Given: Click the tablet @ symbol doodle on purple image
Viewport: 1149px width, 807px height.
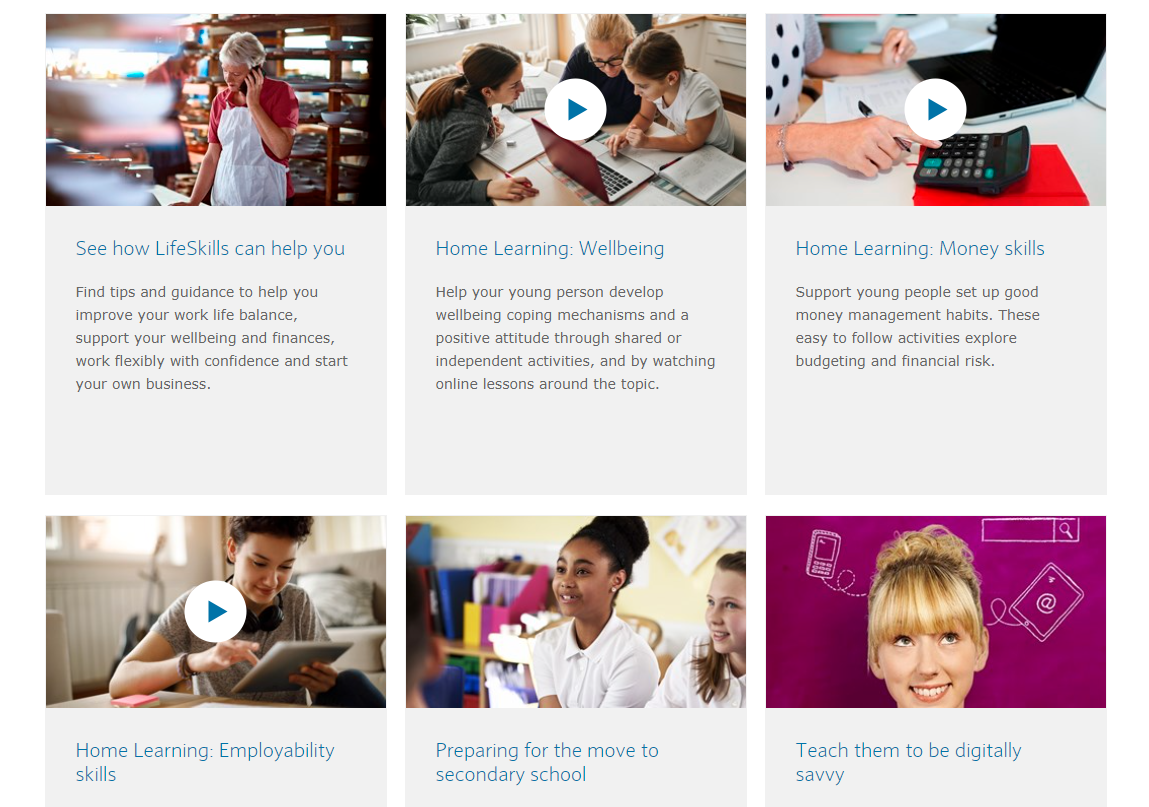Looking at the screenshot, I should (1046, 602).
